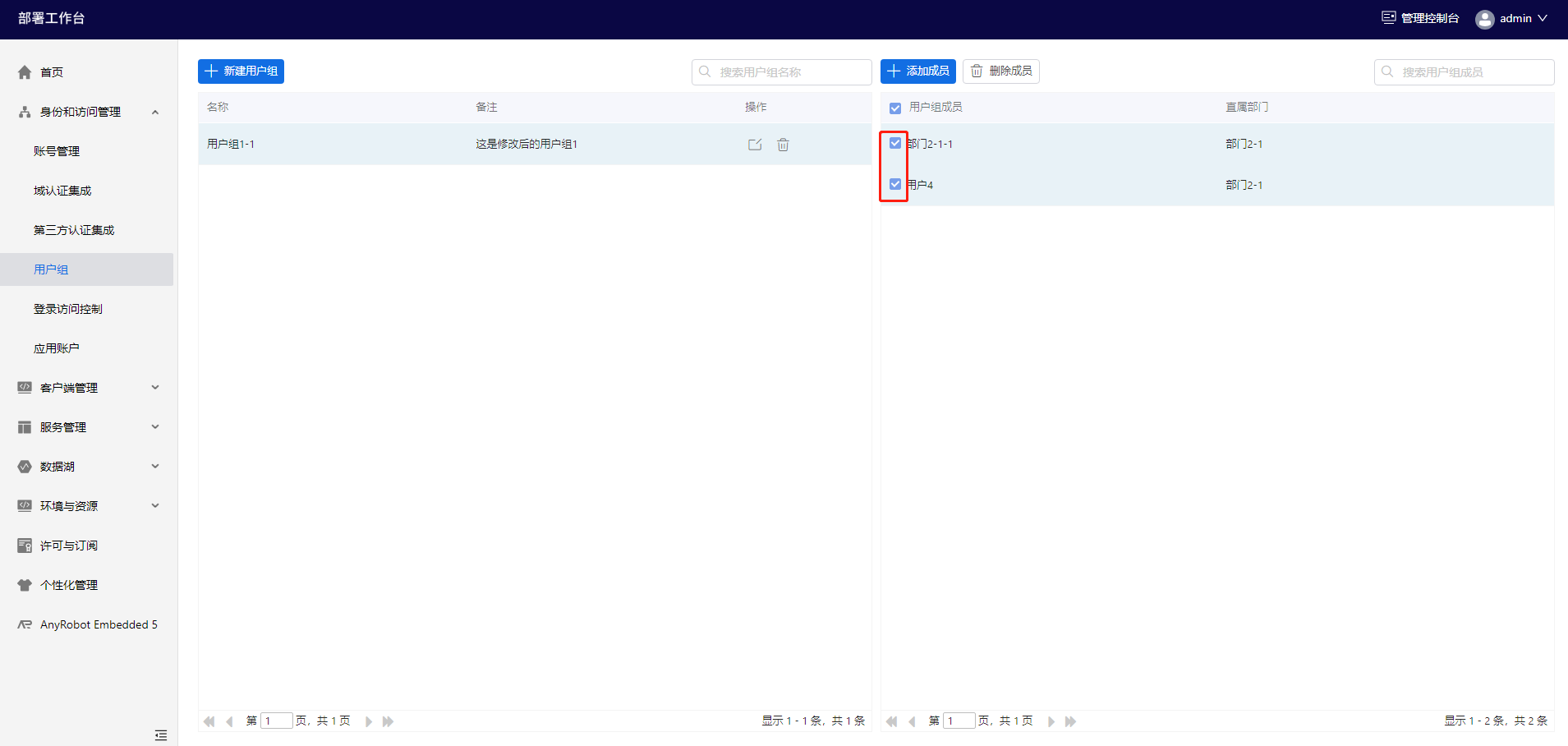Click the 个性化管理 shirt icon

(x=25, y=585)
